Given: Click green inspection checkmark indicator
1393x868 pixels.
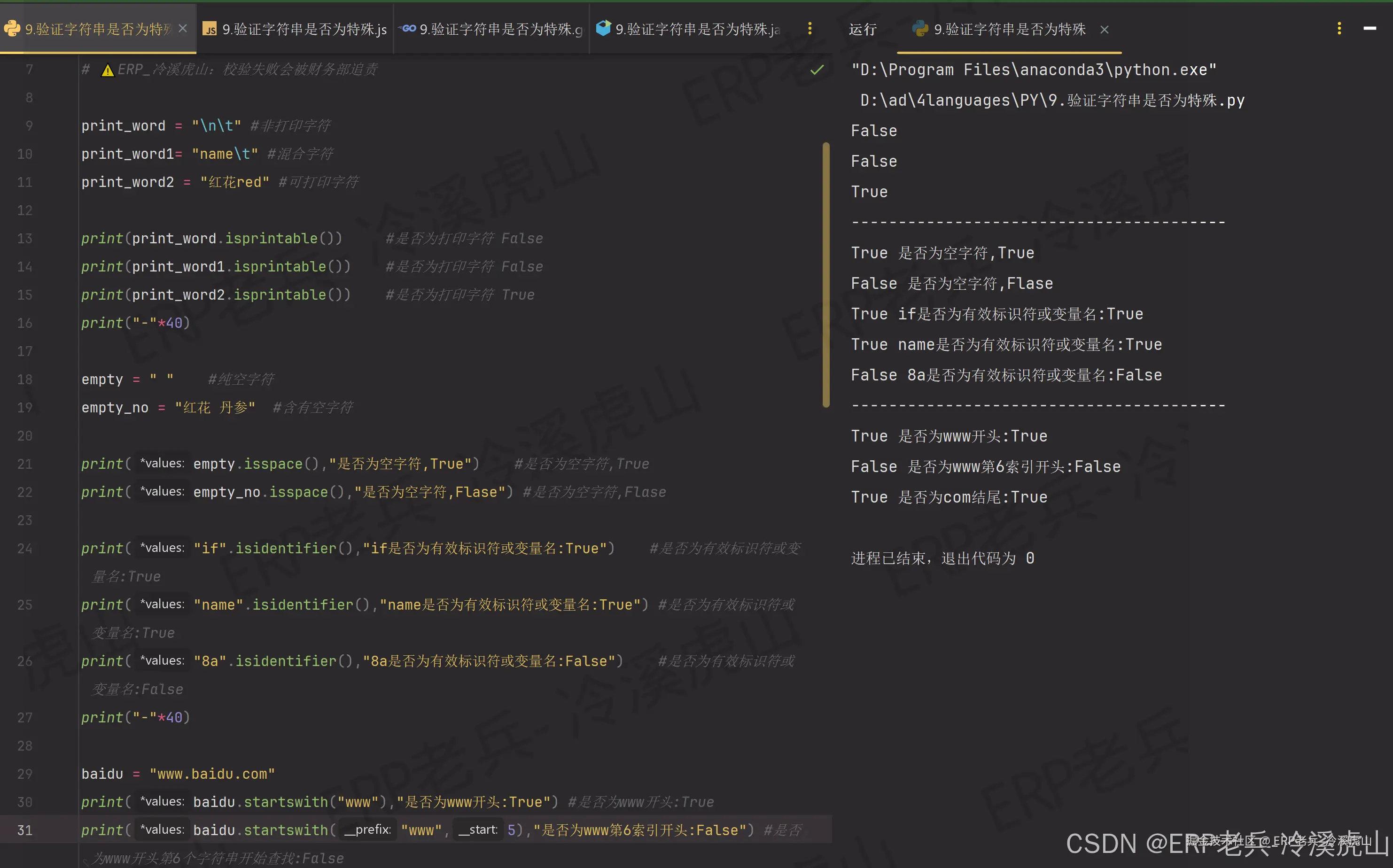Looking at the screenshot, I should pyautogui.click(x=817, y=70).
